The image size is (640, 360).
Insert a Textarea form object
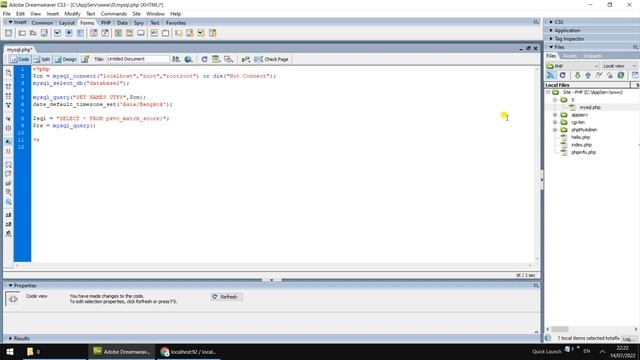44,33
